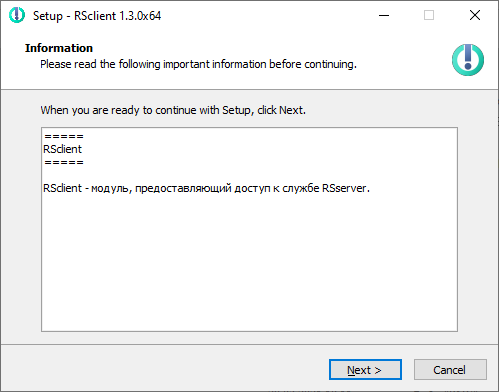Place cursor on the second "=====" line

coord(64,162)
